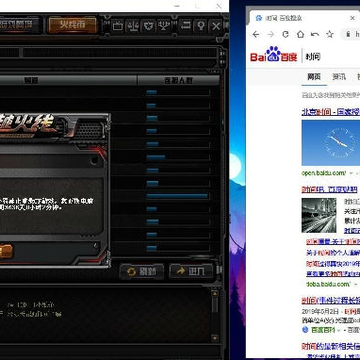360x360 pixels.
Task: Reload the Baidu search page
Action: point(285,34)
